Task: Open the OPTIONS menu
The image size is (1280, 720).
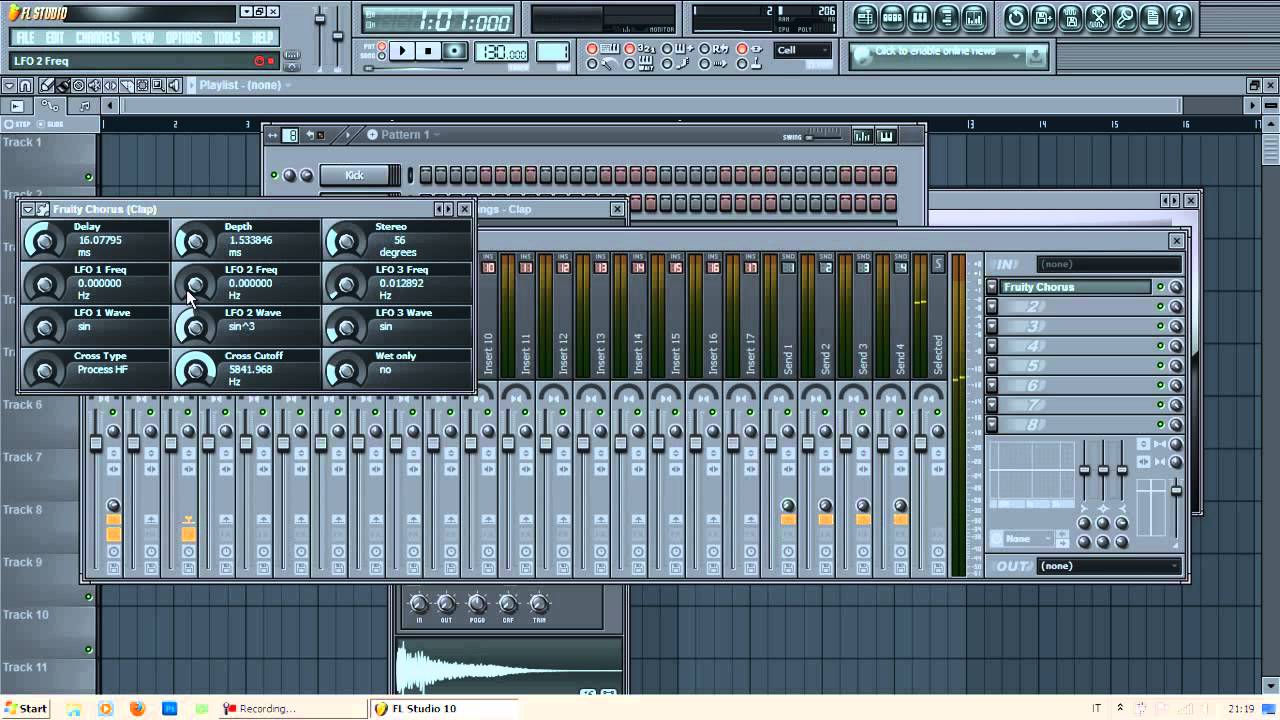Action: point(184,38)
